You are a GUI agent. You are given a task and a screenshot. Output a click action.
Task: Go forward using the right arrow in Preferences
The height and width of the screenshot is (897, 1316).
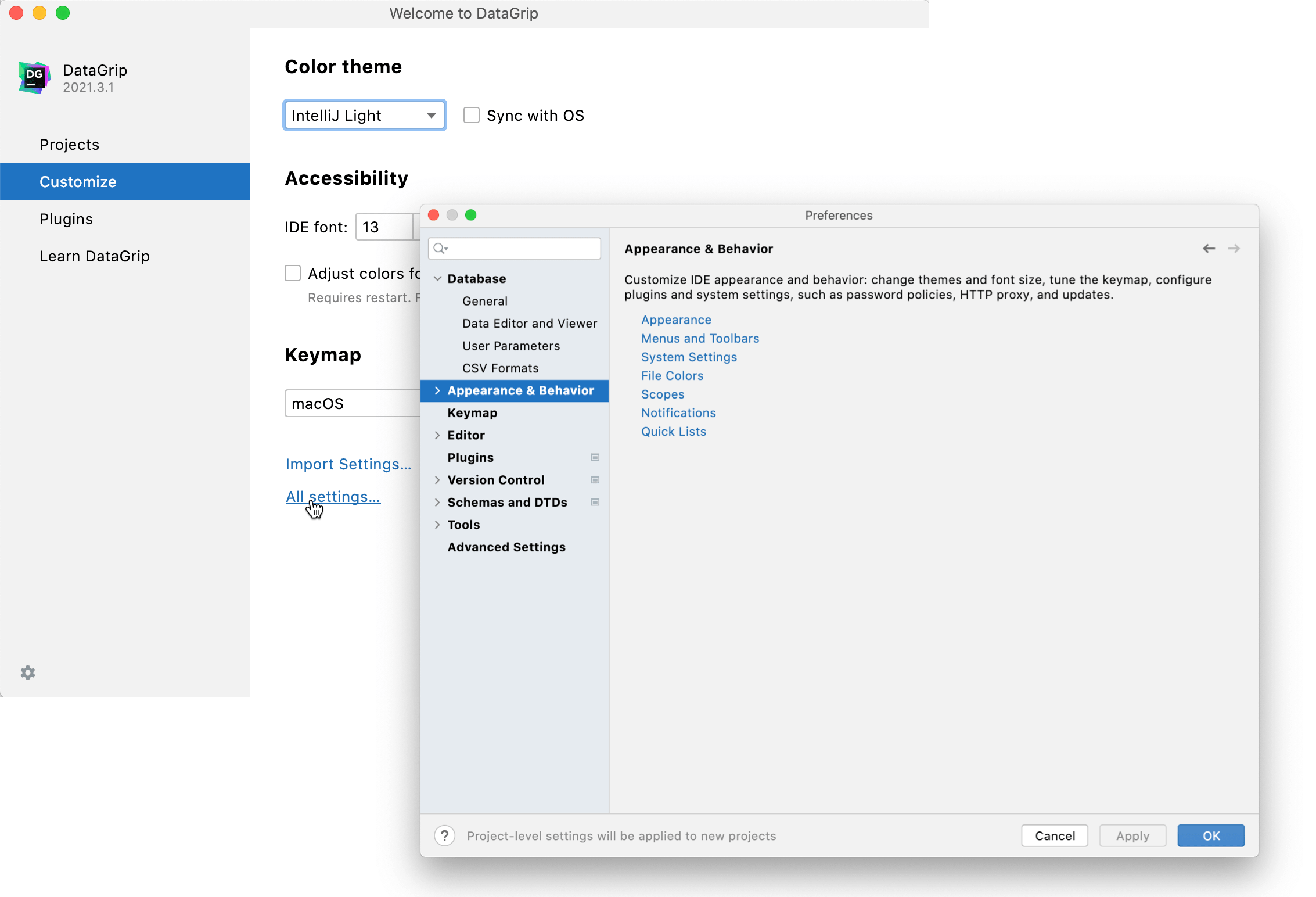(x=1234, y=249)
